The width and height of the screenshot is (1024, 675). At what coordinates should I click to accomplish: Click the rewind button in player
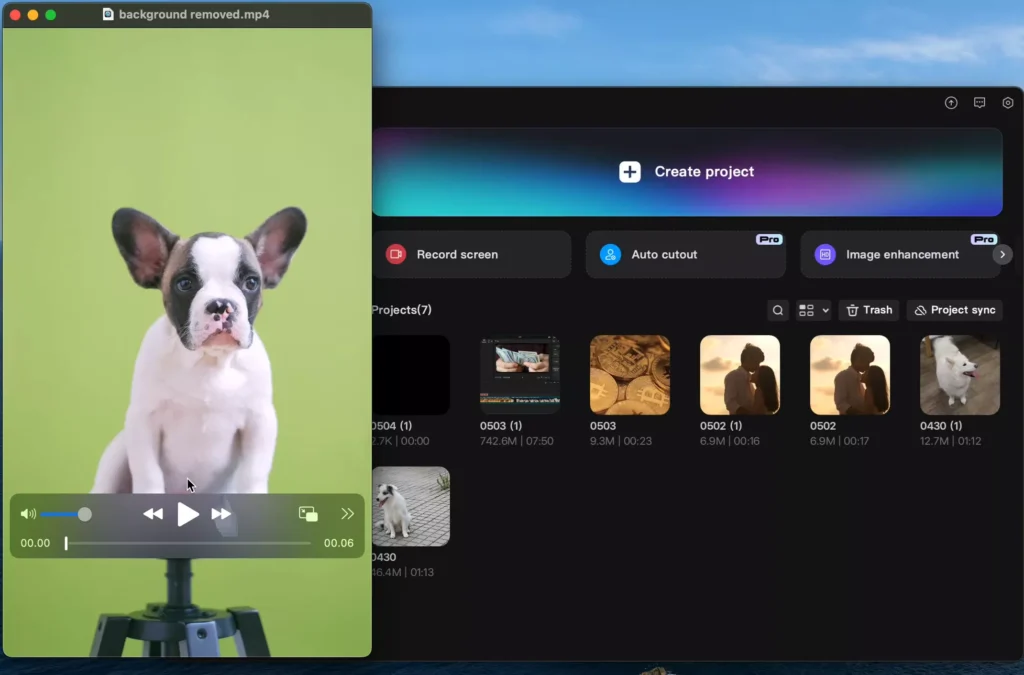coord(153,514)
